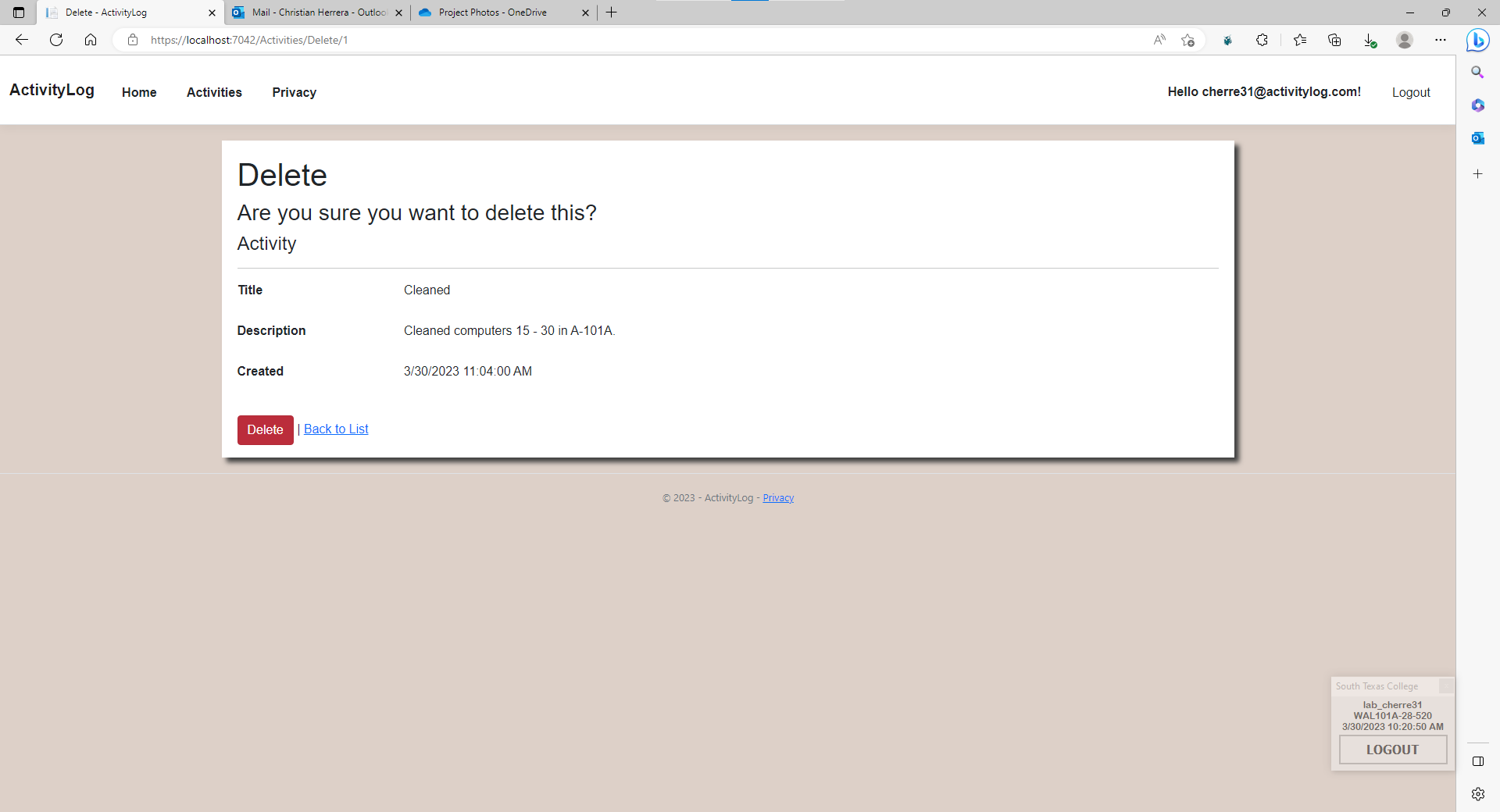Open sidebar search magnifier icon
Image resolution: width=1500 pixels, height=812 pixels.
click(1477, 72)
